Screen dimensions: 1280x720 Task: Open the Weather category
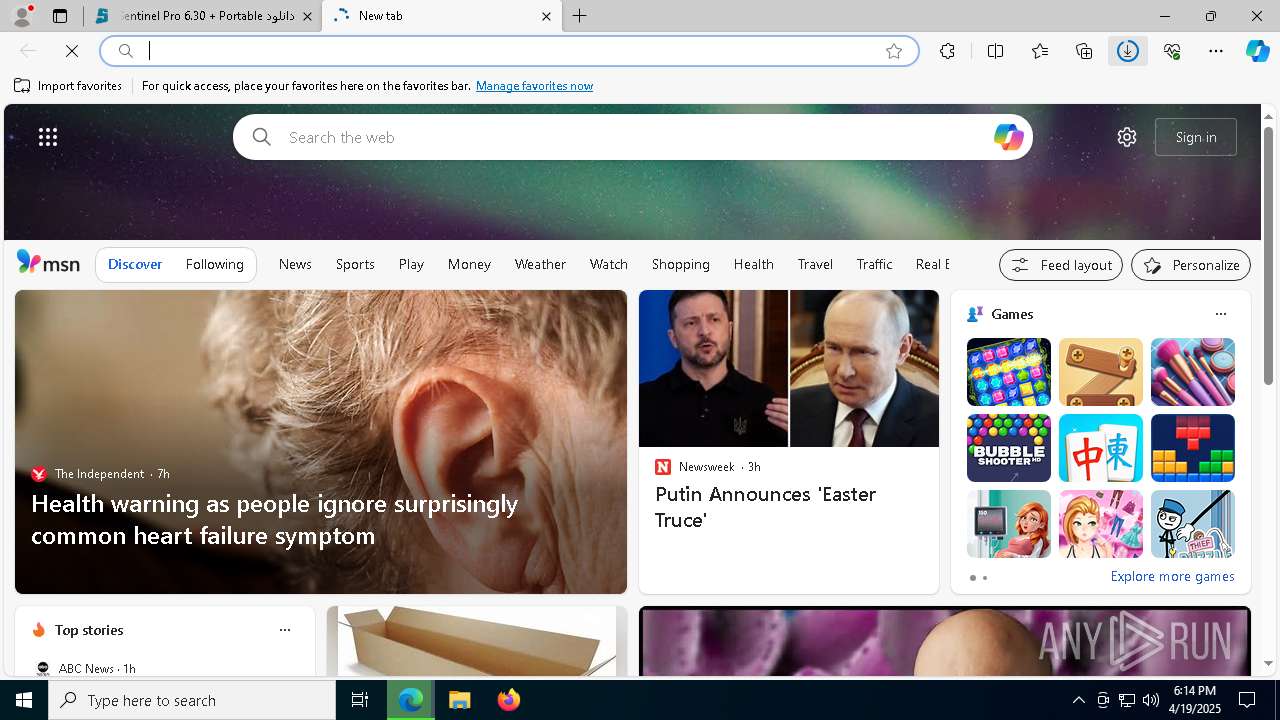point(540,264)
